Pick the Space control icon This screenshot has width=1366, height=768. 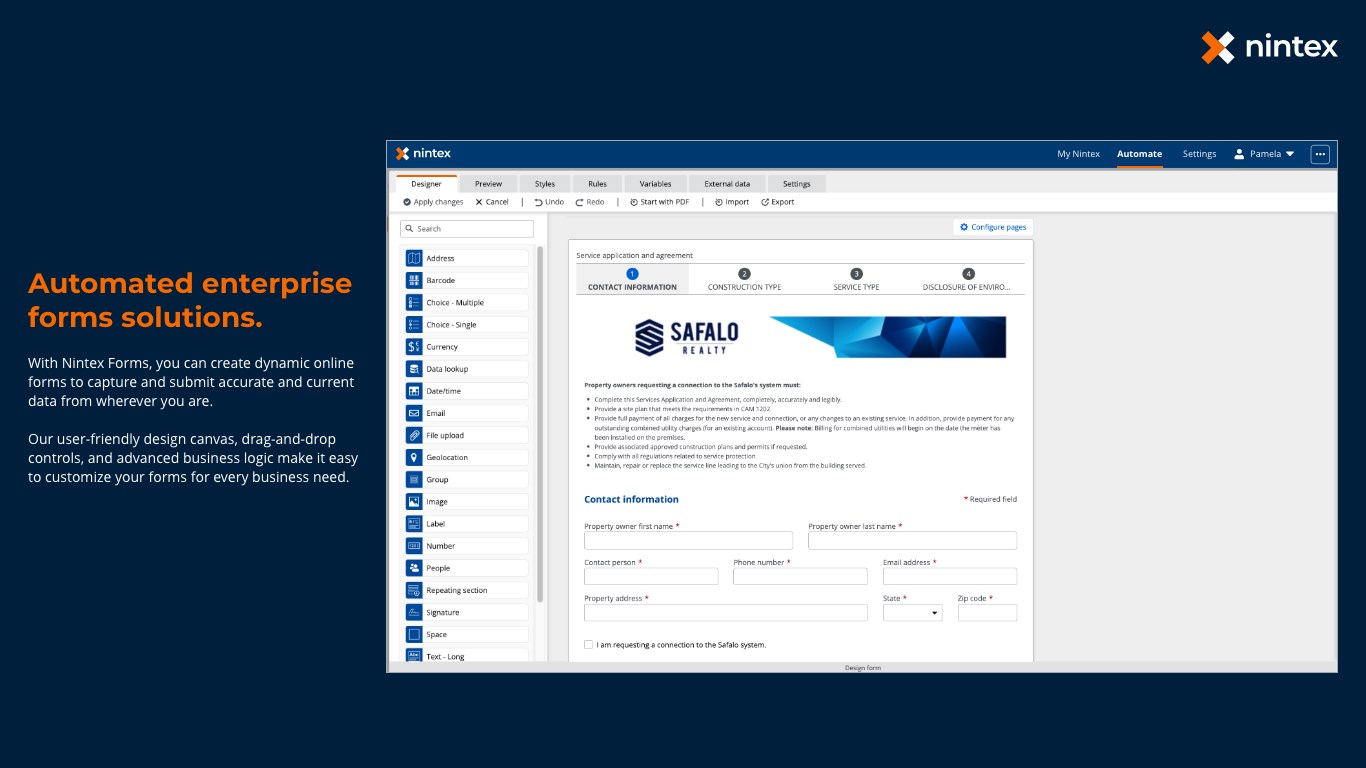pos(414,634)
